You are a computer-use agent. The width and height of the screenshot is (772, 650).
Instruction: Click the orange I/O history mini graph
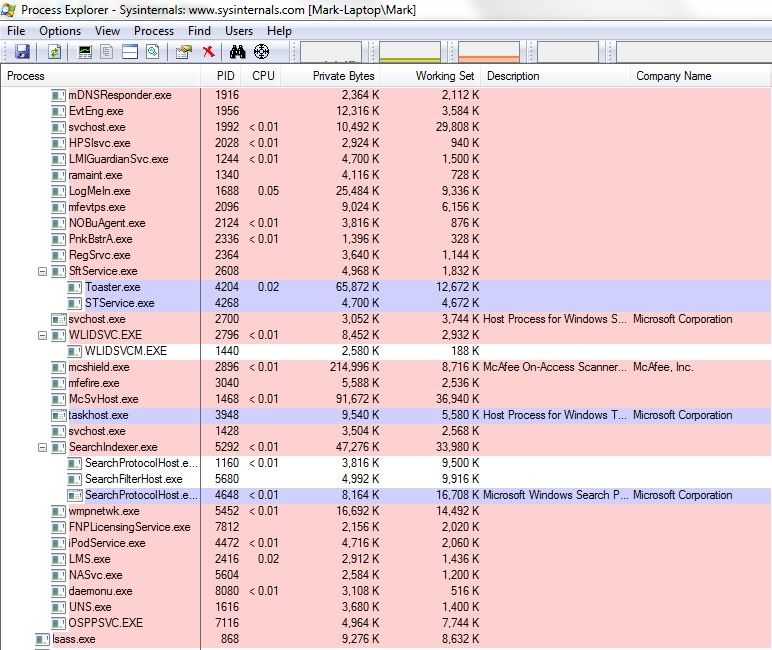[x=489, y=52]
